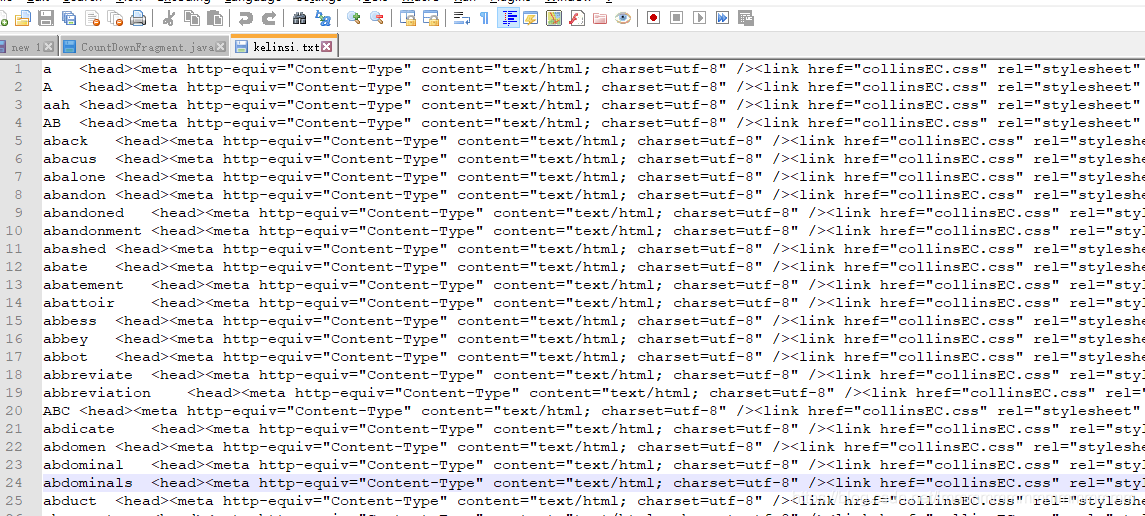Click line number 24 in margin
Image resolution: width=1145 pixels, height=516 pixels.
tap(15, 482)
